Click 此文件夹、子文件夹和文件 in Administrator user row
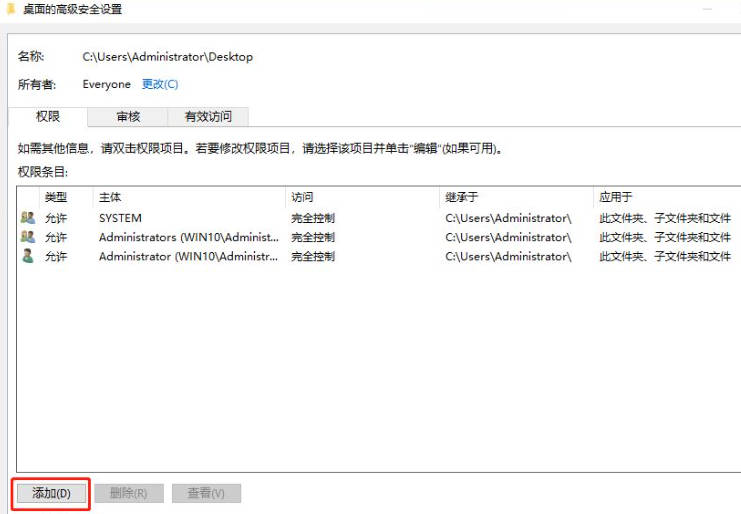This screenshot has width=741, height=514. coord(665,257)
